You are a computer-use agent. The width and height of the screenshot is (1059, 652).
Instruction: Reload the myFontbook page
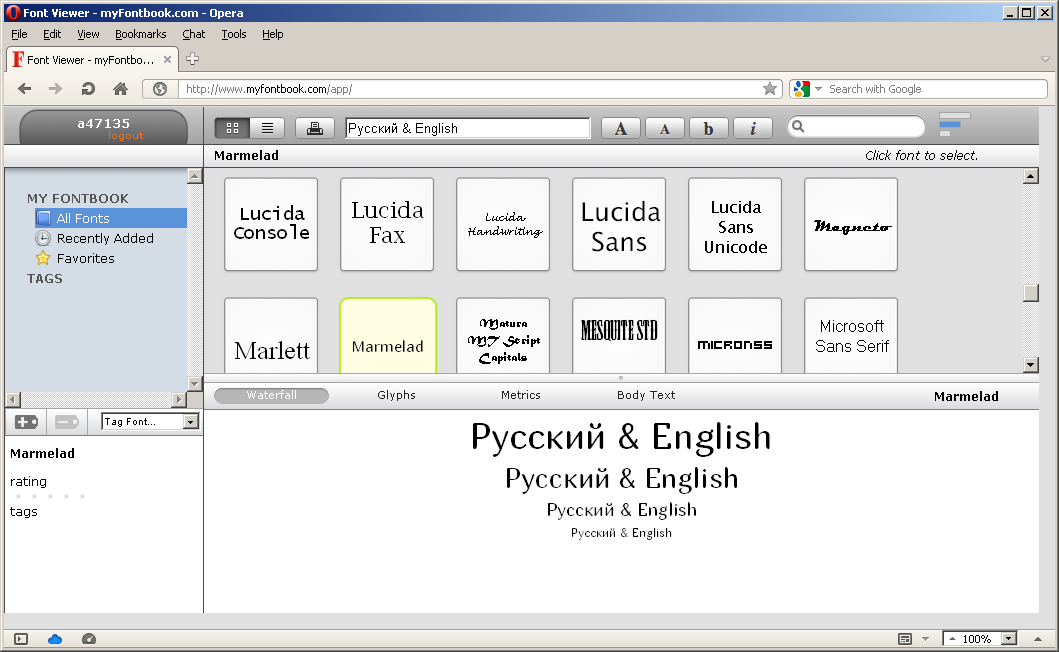tap(88, 89)
